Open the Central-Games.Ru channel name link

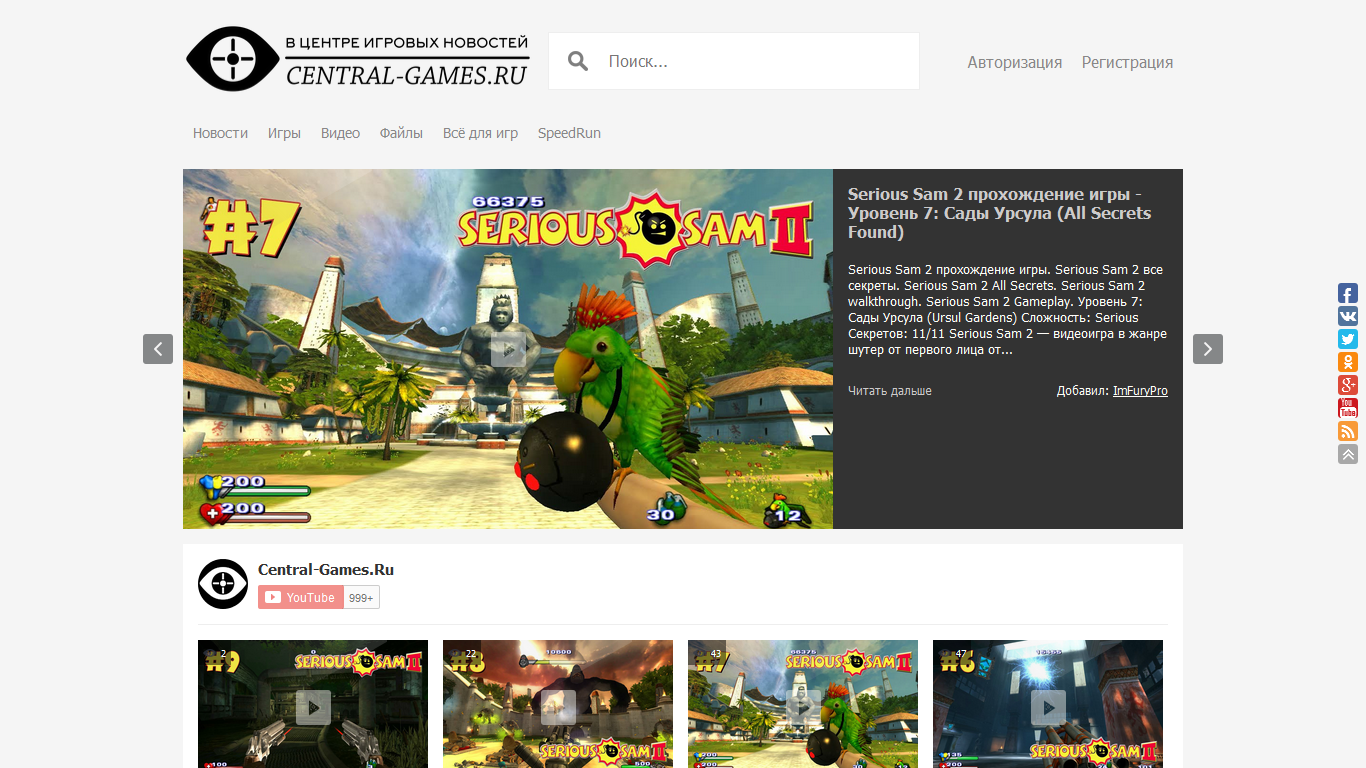[326, 570]
